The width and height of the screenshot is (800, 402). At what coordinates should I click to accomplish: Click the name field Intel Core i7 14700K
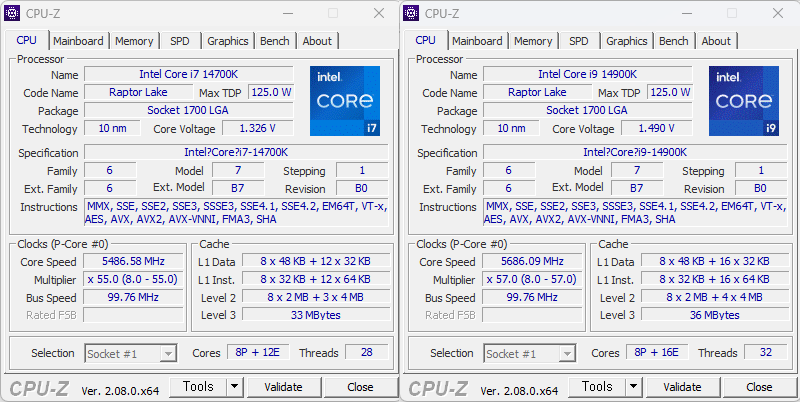click(189, 74)
